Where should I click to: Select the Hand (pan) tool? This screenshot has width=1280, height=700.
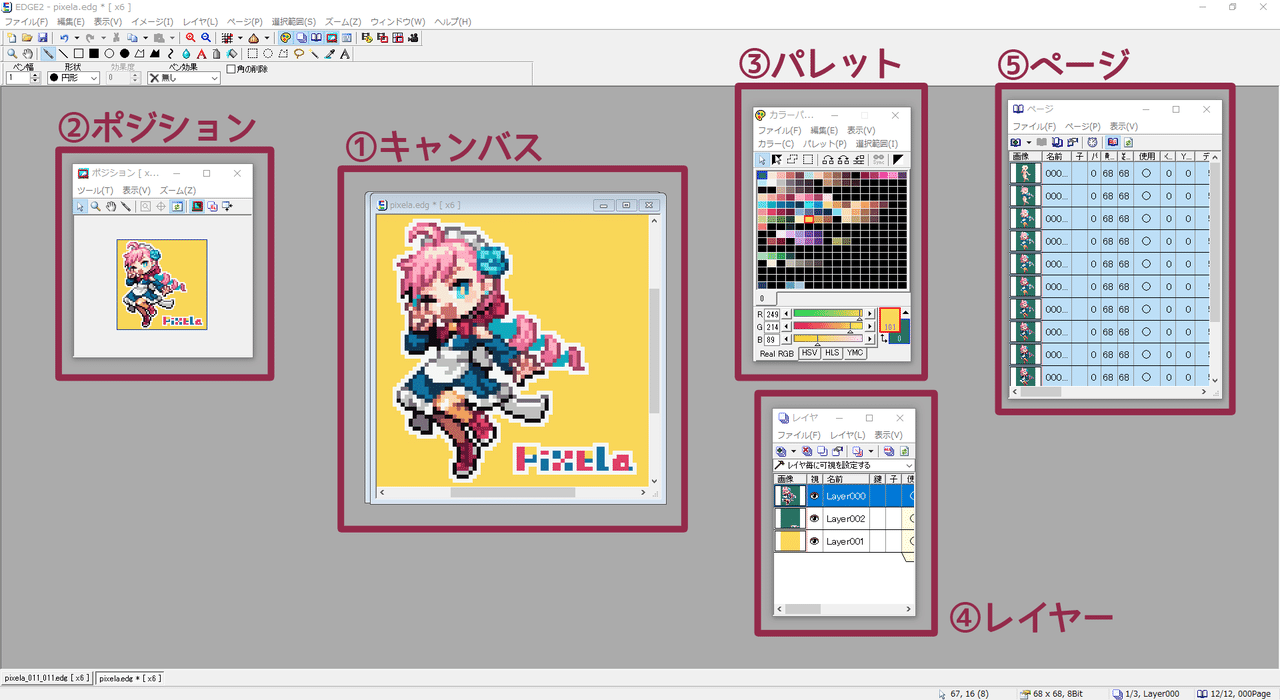pyautogui.click(x=28, y=54)
